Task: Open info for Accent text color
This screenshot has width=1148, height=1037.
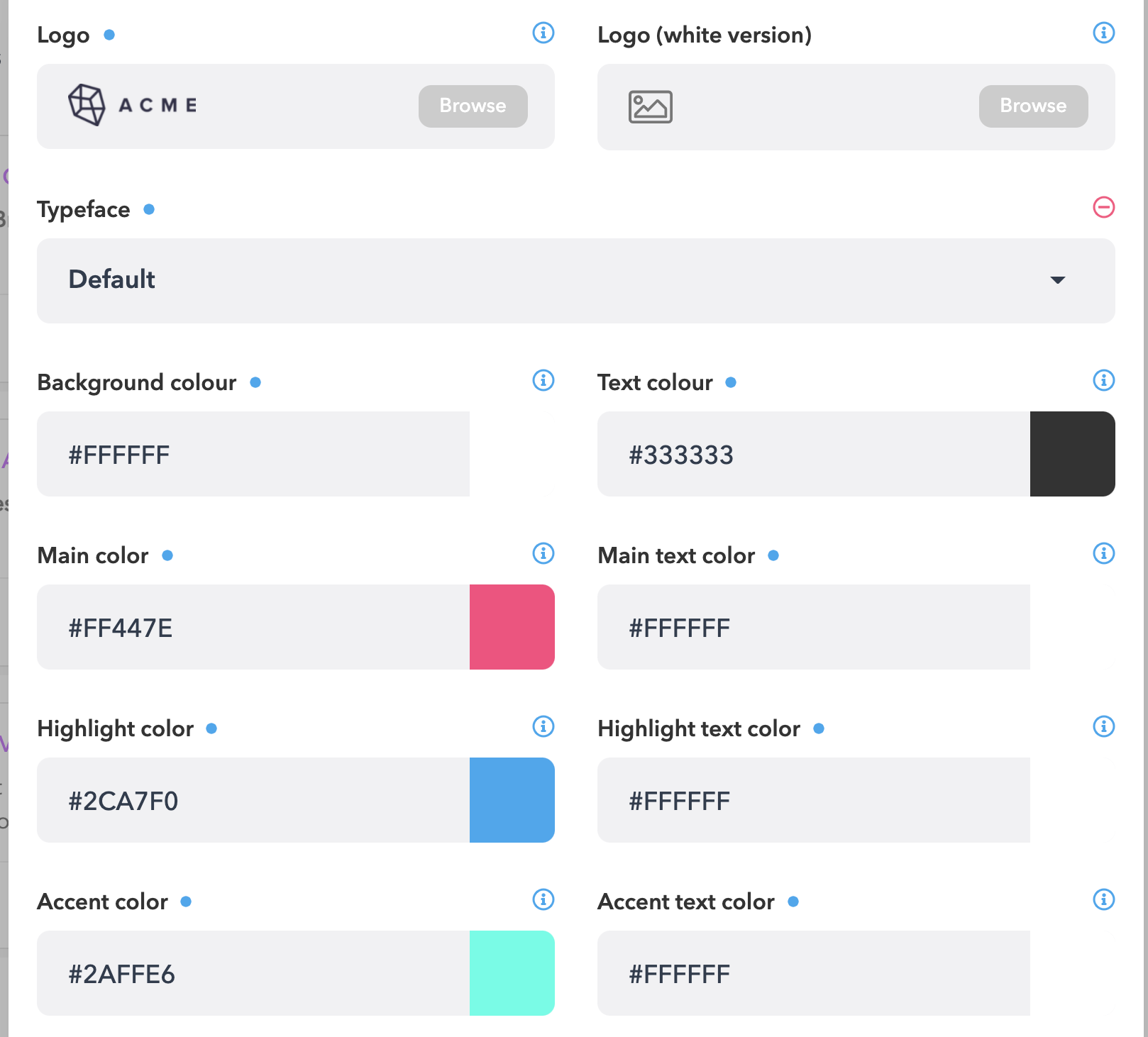Action: click(1104, 899)
